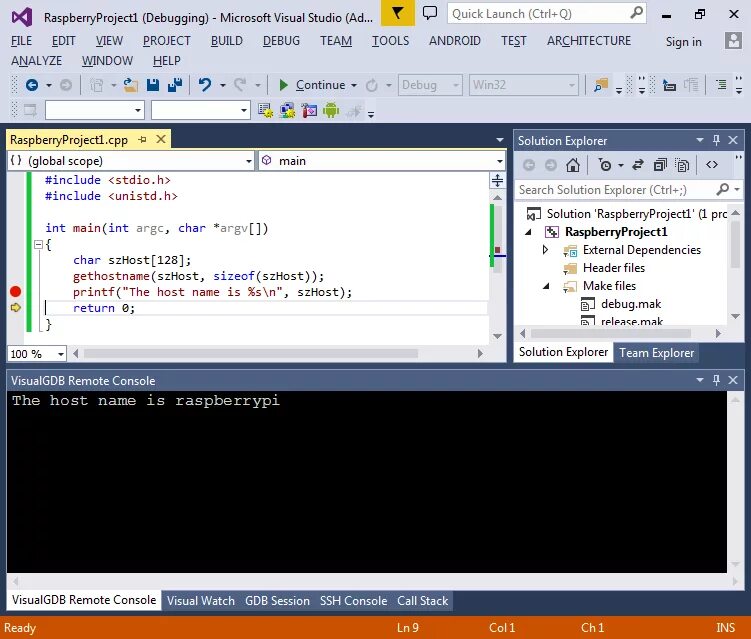
Task: Click the Find in Files icon
Action: pyautogui.click(x=601, y=85)
